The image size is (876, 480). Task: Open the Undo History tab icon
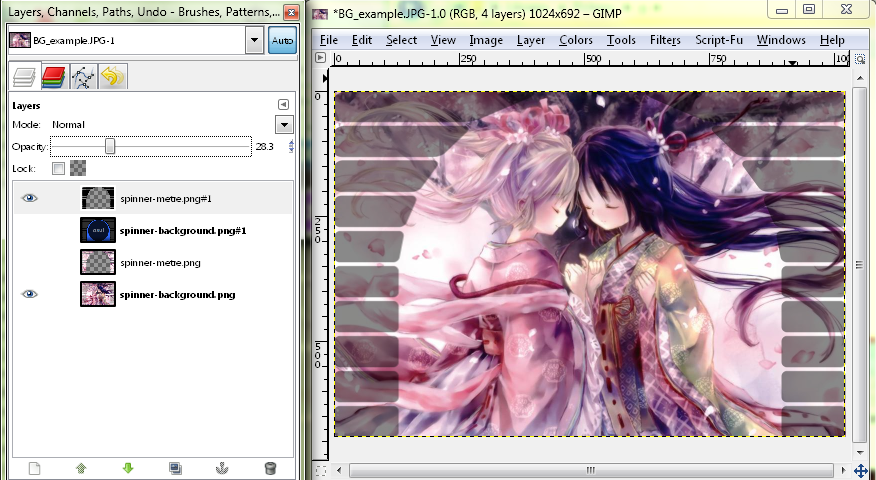112,77
